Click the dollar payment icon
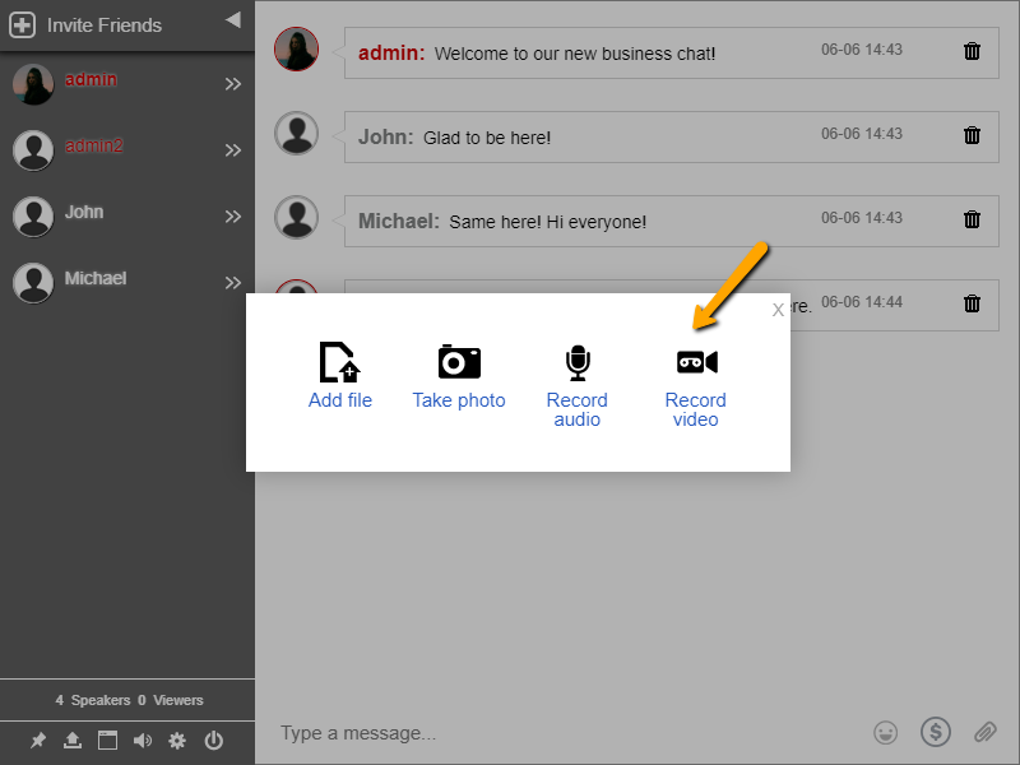 (x=936, y=733)
